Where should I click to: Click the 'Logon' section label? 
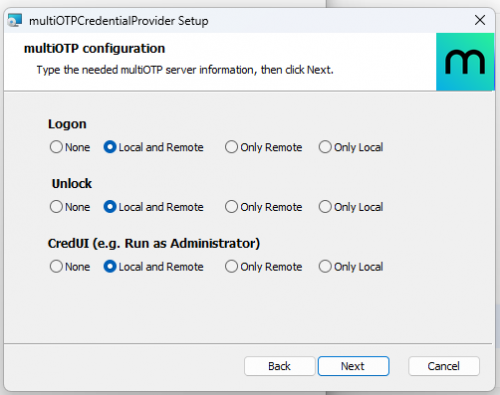(67, 124)
